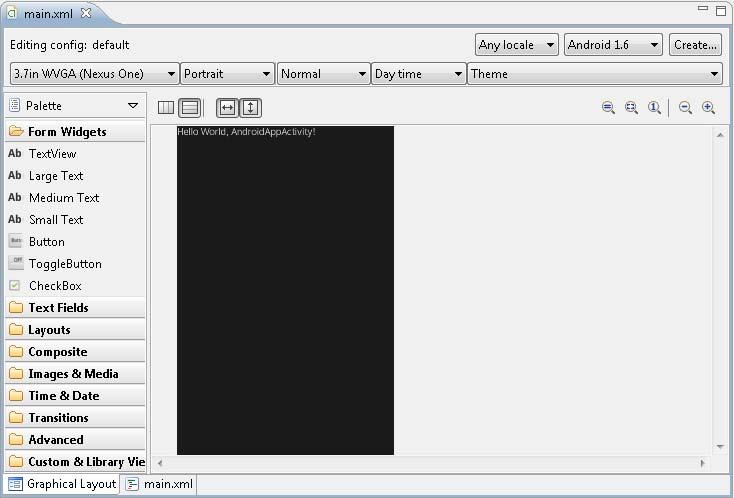Select the Hello World TextView on canvas
Viewport: 734px width, 498px height.
coord(246,132)
